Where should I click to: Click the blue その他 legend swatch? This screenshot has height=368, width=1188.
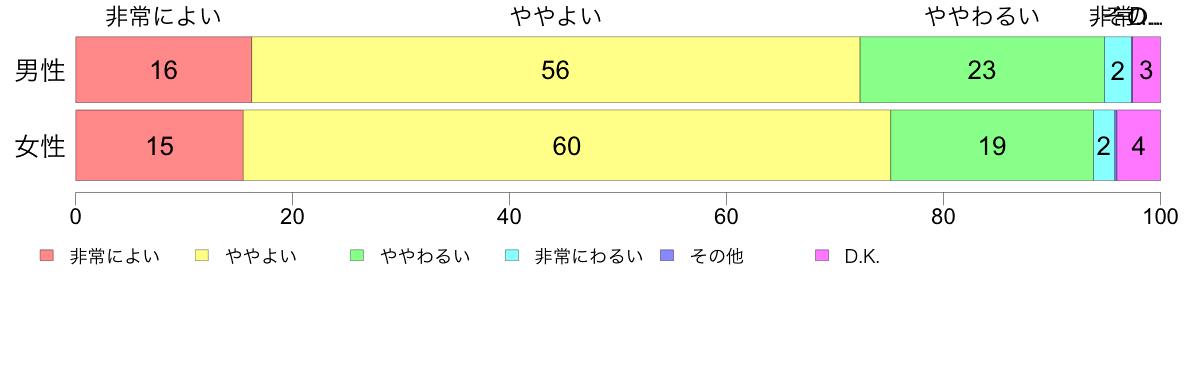click(x=667, y=256)
